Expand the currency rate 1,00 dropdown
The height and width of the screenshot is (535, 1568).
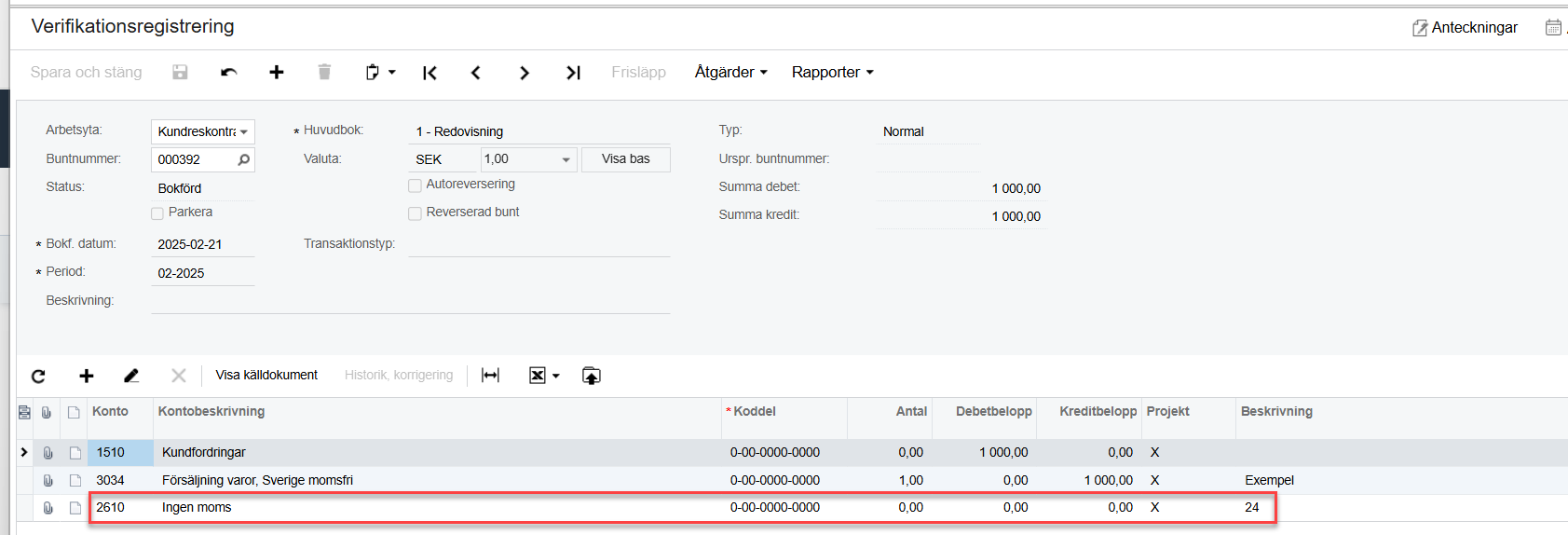566,159
